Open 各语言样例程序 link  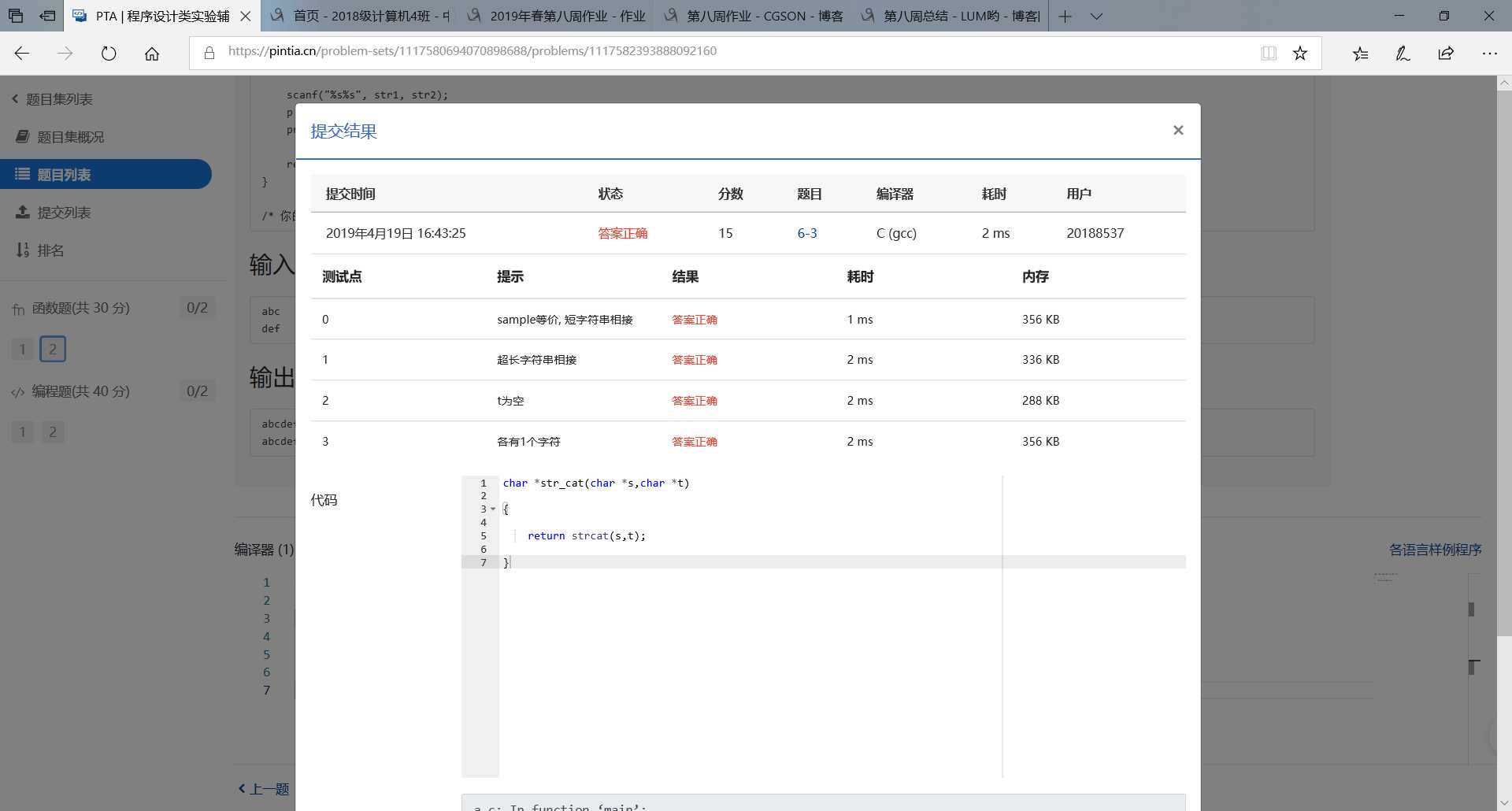click(x=1435, y=550)
